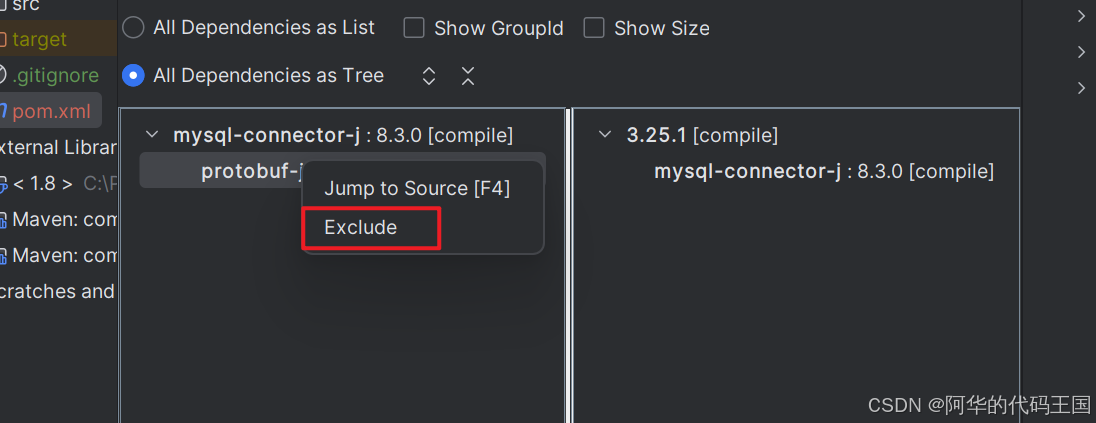Tick the Show Size checkbox

pyautogui.click(x=594, y=28)
